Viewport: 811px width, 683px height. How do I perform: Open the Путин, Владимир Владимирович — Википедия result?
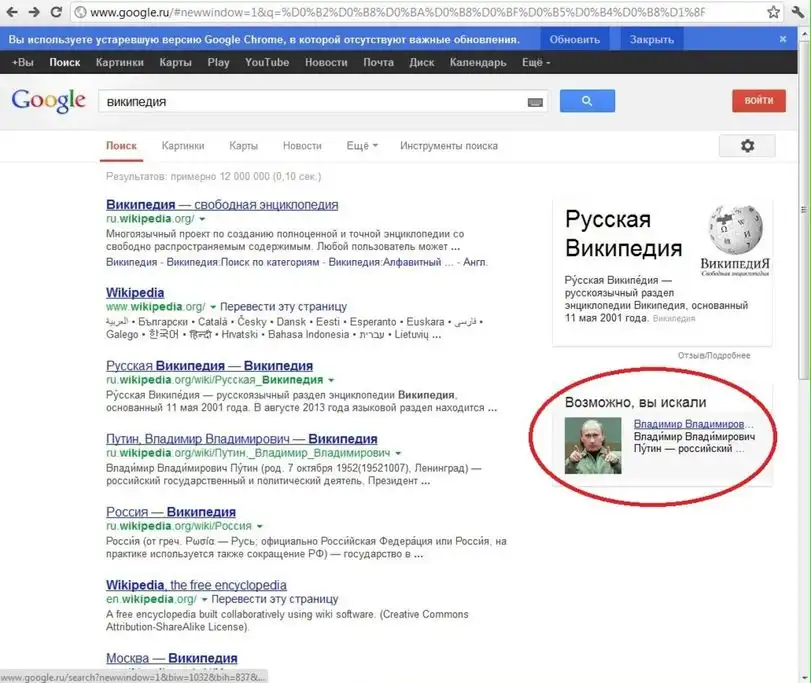(241, 439)
